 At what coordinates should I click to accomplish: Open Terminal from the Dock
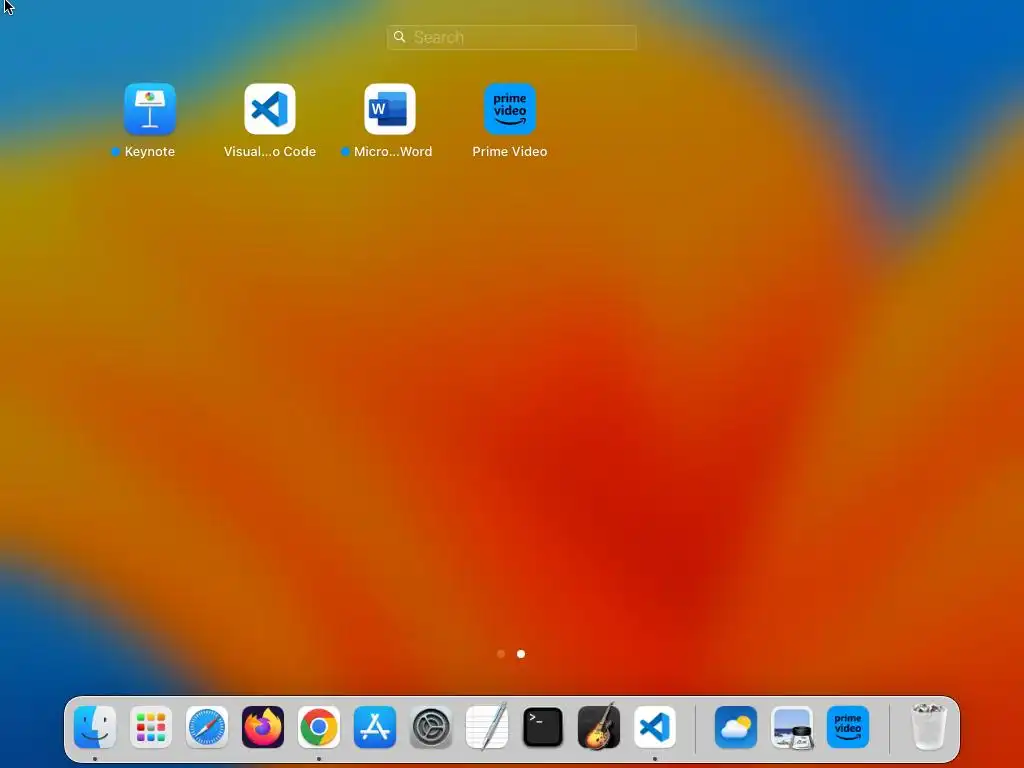543,727
